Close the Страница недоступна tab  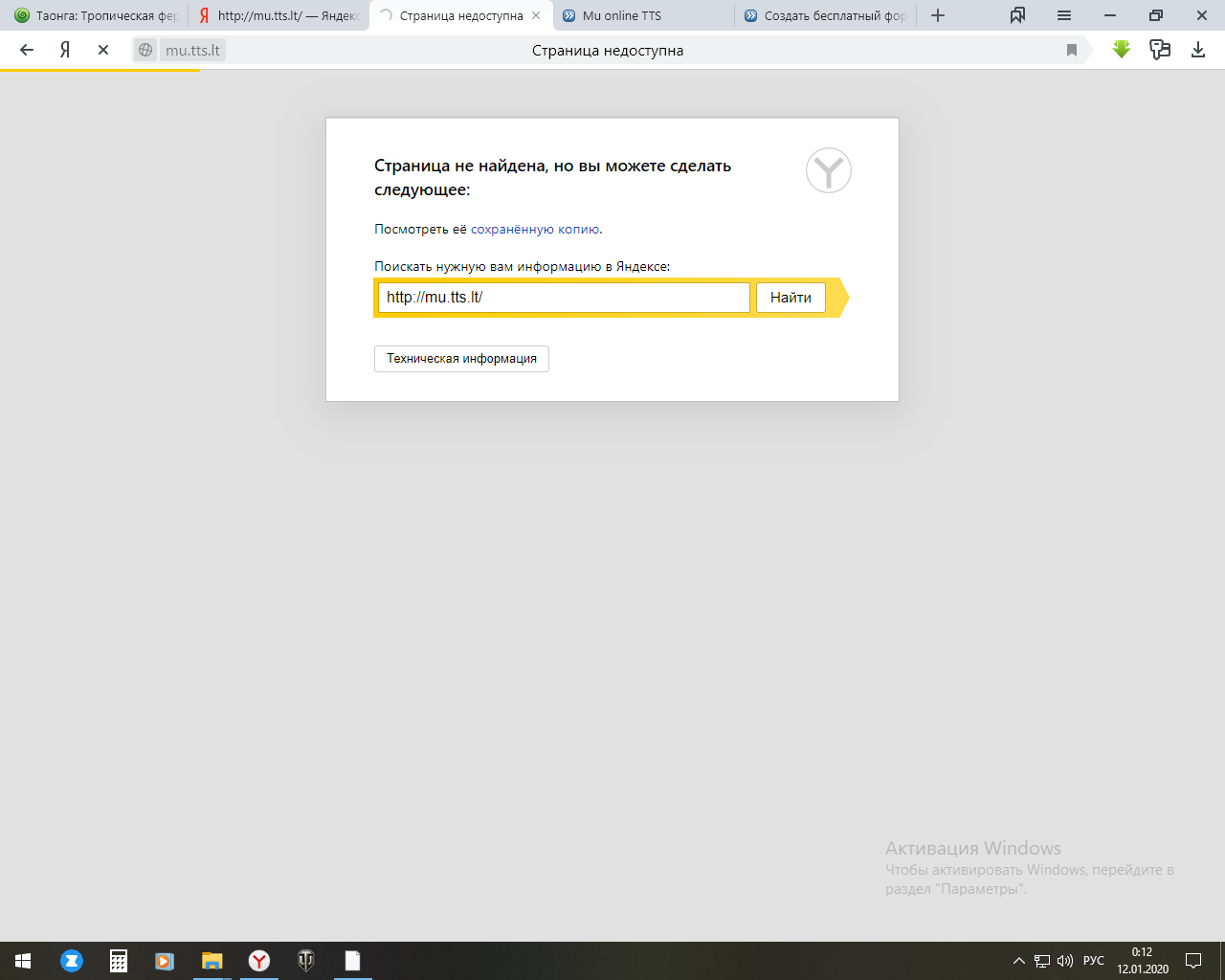536,15
